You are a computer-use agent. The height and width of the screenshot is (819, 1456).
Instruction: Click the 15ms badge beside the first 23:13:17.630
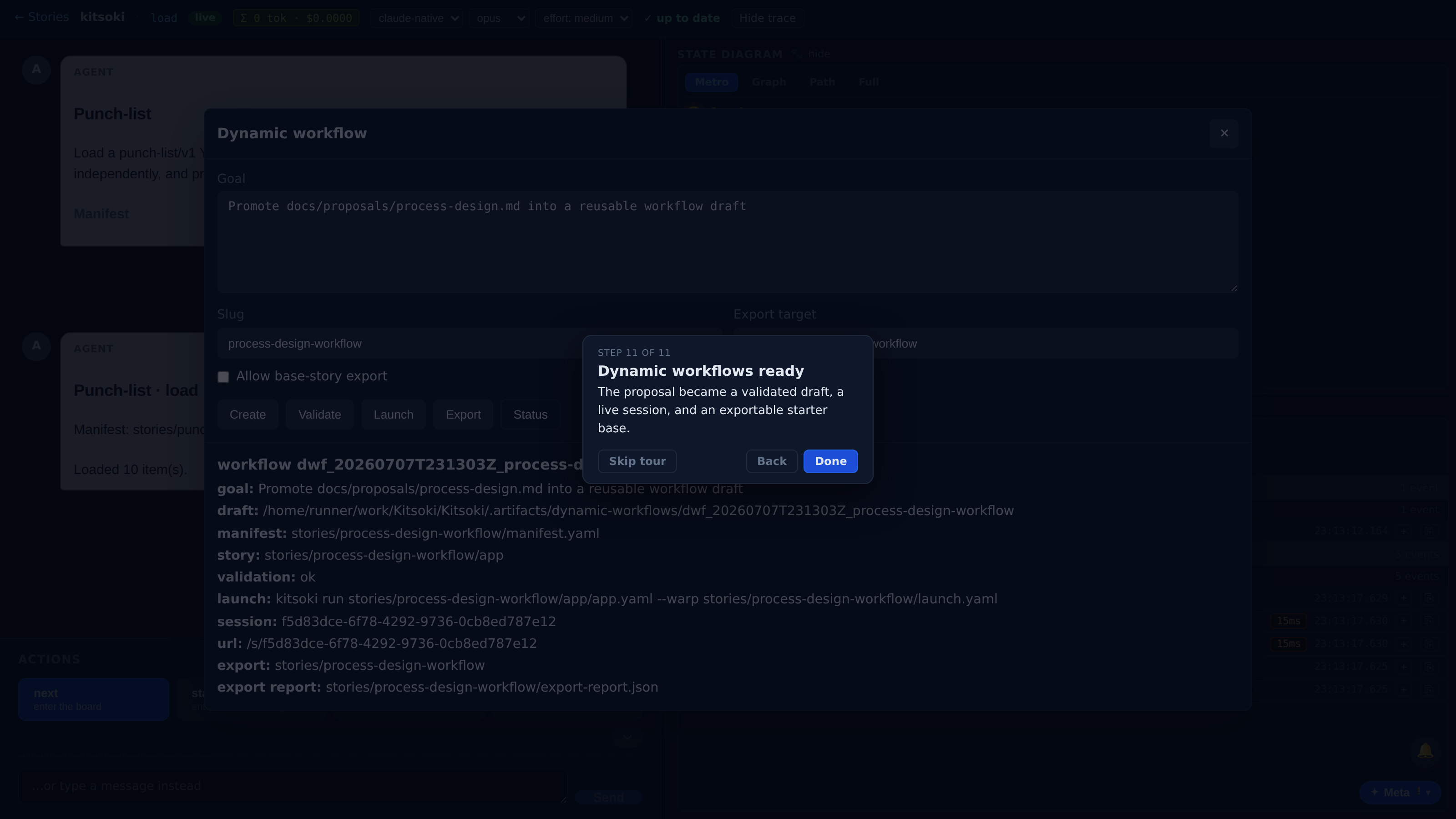[x=1288, y=621]
